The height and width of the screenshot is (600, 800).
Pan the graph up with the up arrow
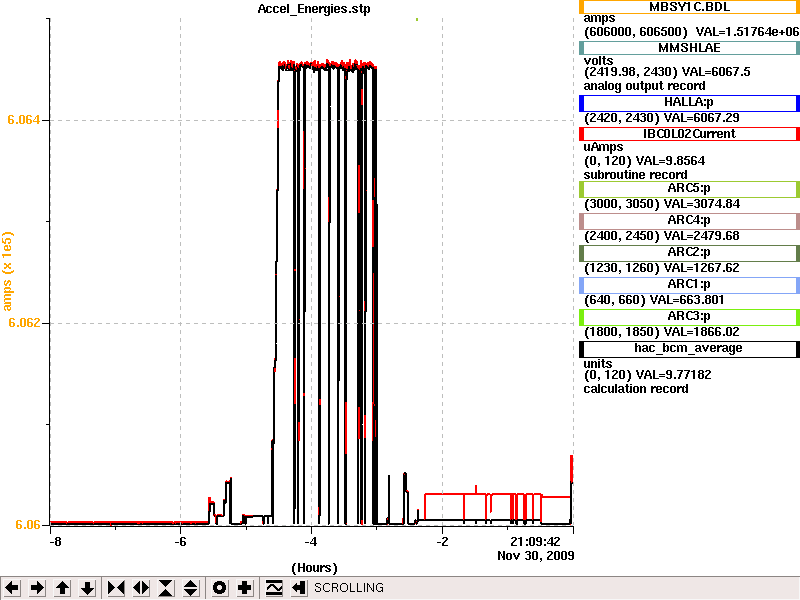[62, 588]
